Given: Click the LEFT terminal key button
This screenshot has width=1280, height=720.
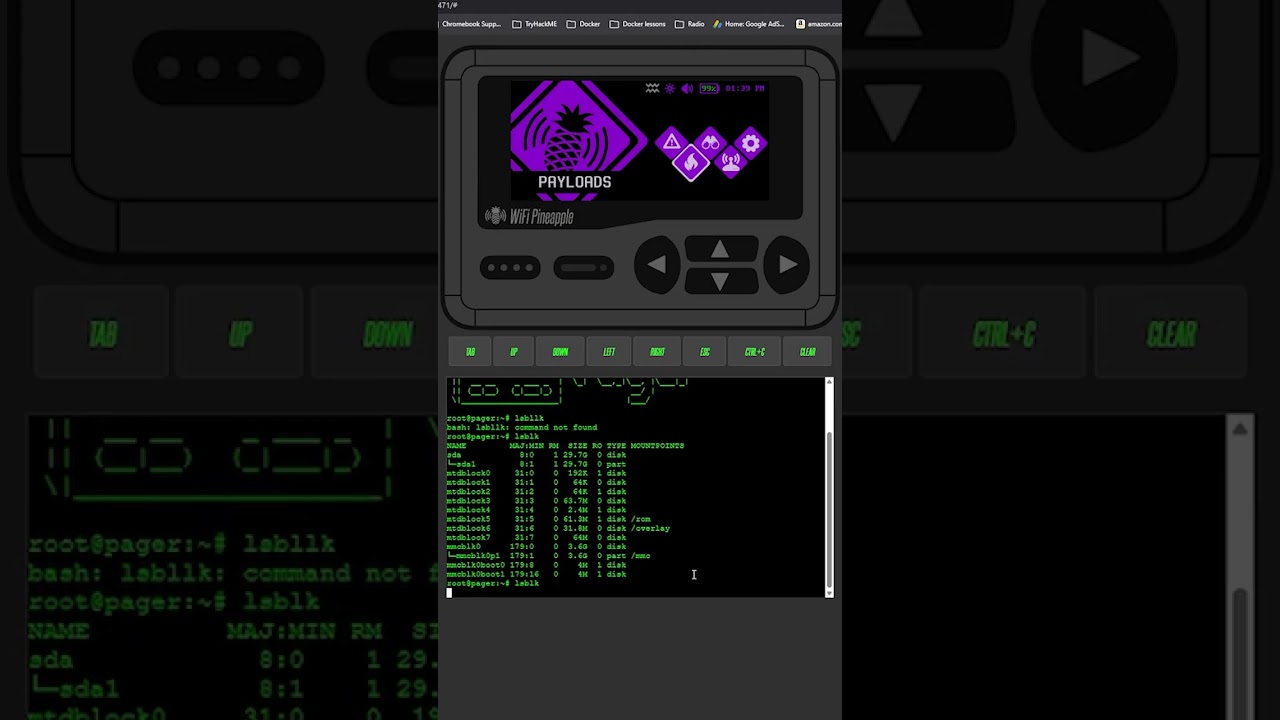Looking at the screenshot, I should click(609, 352).
